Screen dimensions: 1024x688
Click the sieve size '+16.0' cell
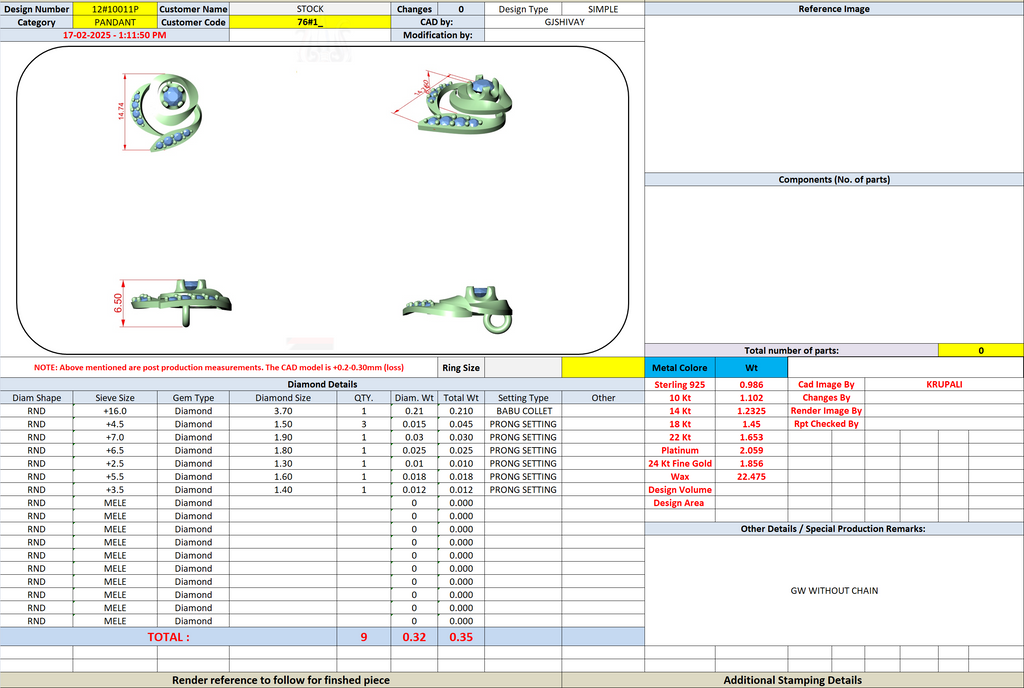click(115, 411)
